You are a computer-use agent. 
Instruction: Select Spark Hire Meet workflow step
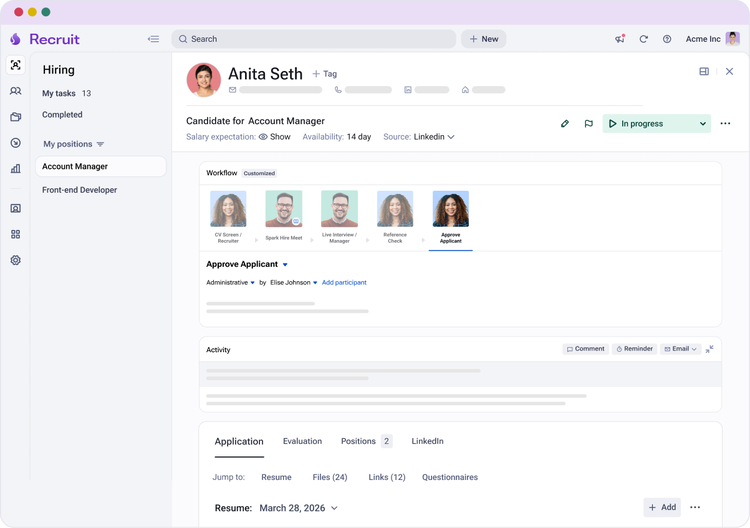click(284, 216)
